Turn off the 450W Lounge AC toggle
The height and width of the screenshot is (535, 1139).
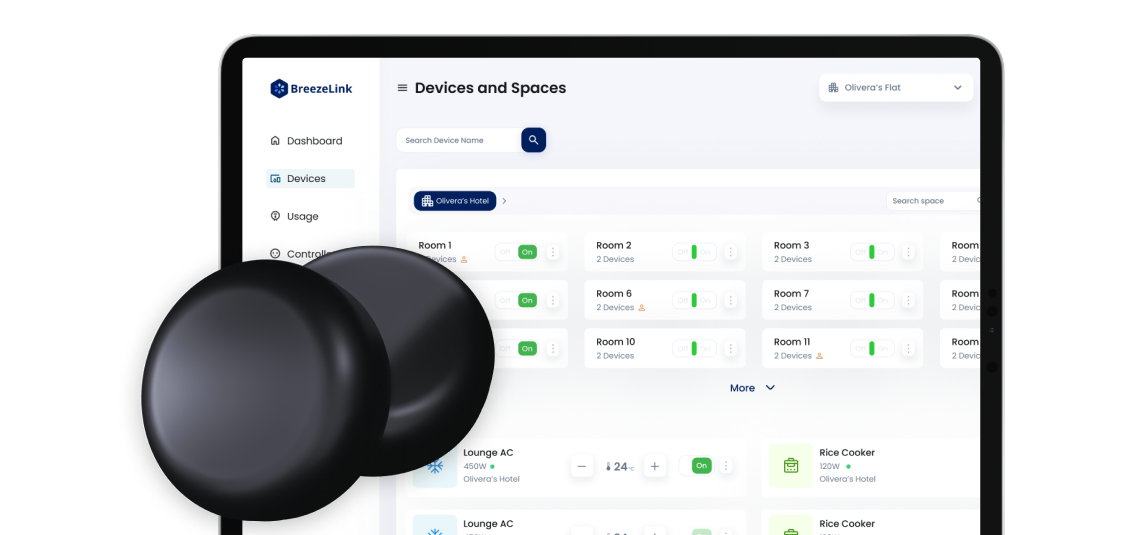(x=696, y=466)
